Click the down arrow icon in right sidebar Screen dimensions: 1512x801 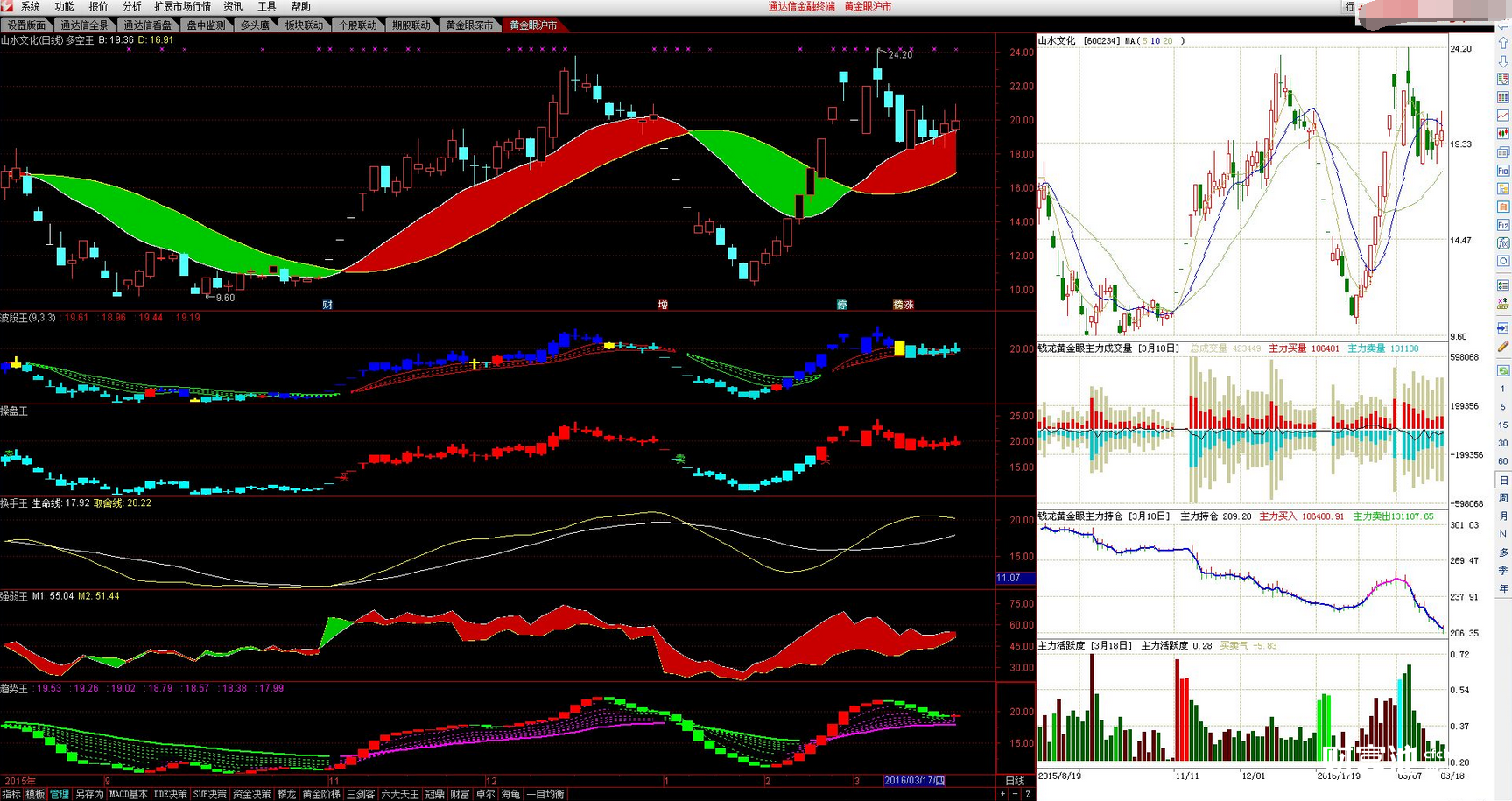click(x=1503, y=61)
